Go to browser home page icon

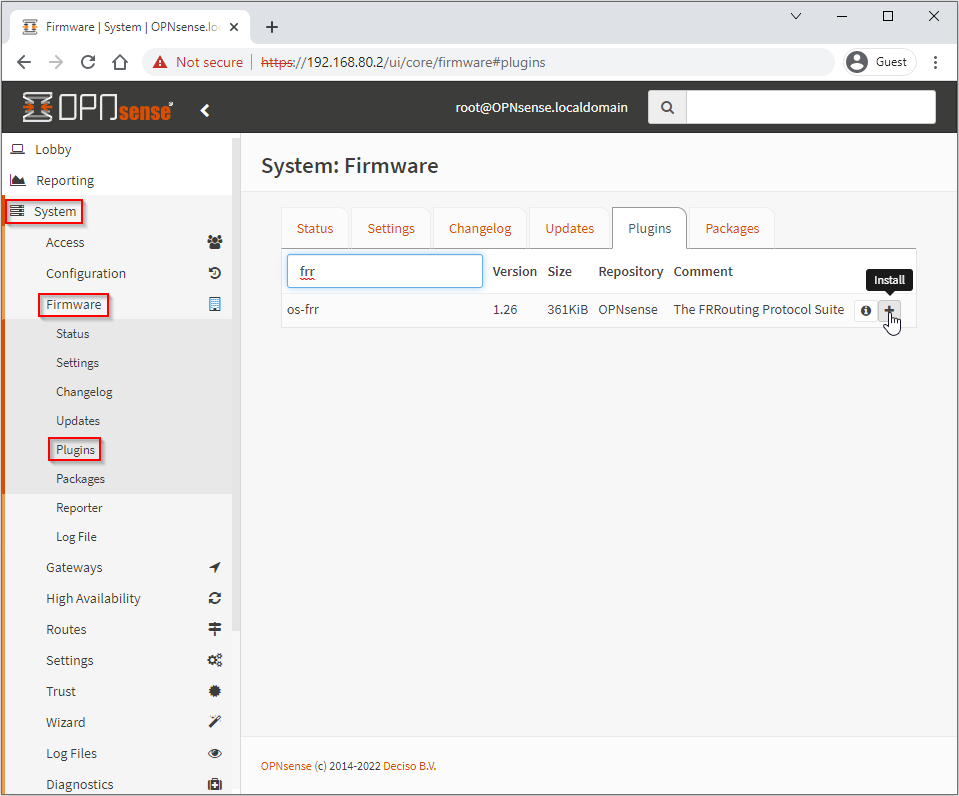[x=120, y=62]
